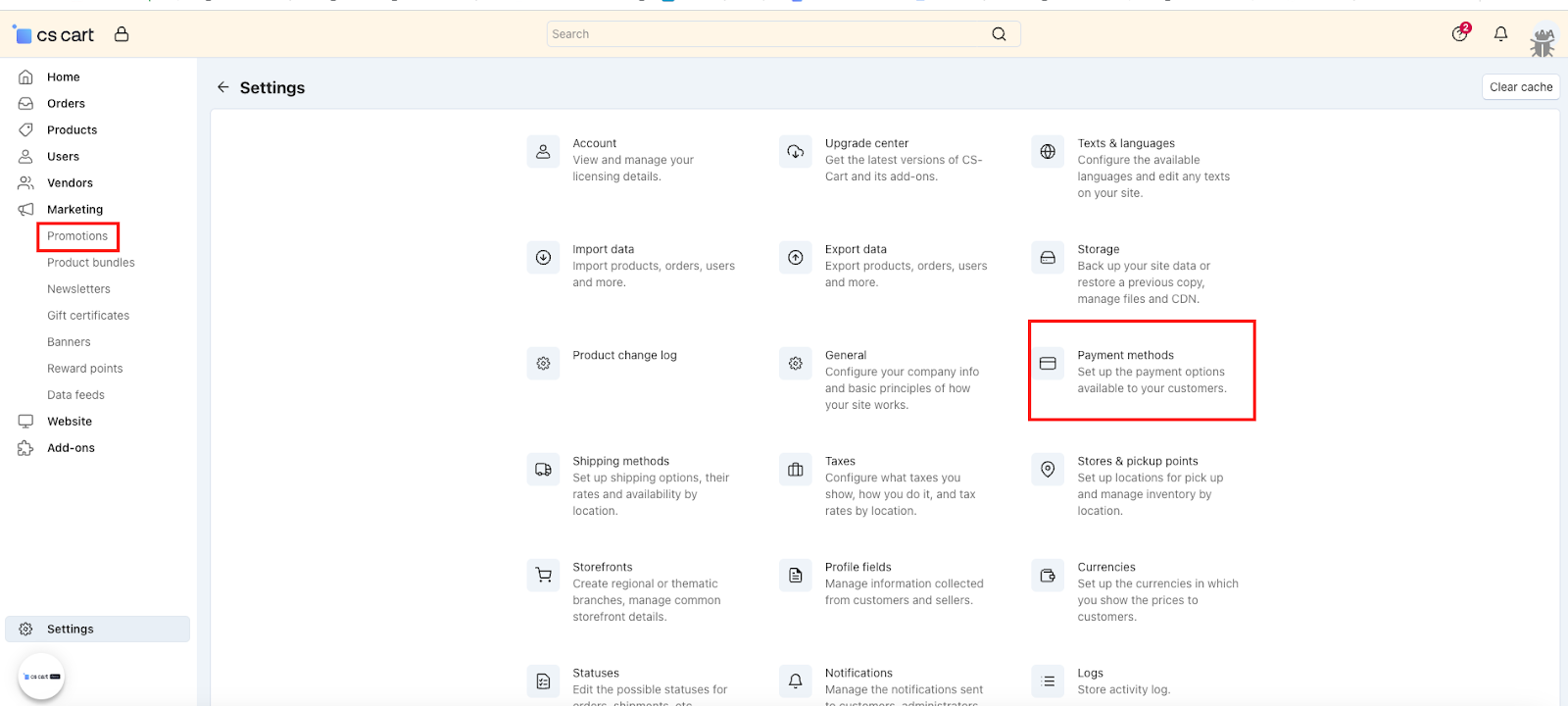Screen dimensions: 1568x706
Task: Select Product bundles under Marketing
Action: click(x=91, y=263)
